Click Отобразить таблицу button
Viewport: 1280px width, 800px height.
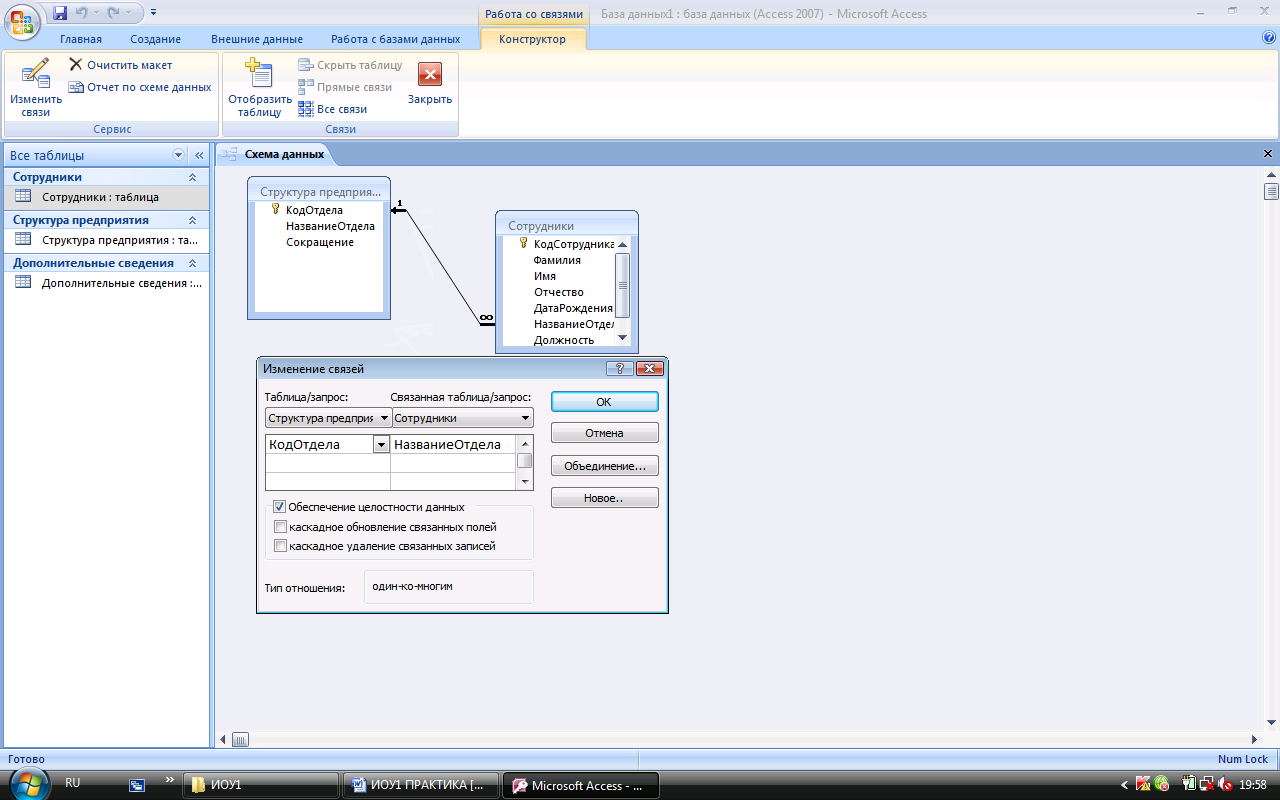(x=260, y=88)
